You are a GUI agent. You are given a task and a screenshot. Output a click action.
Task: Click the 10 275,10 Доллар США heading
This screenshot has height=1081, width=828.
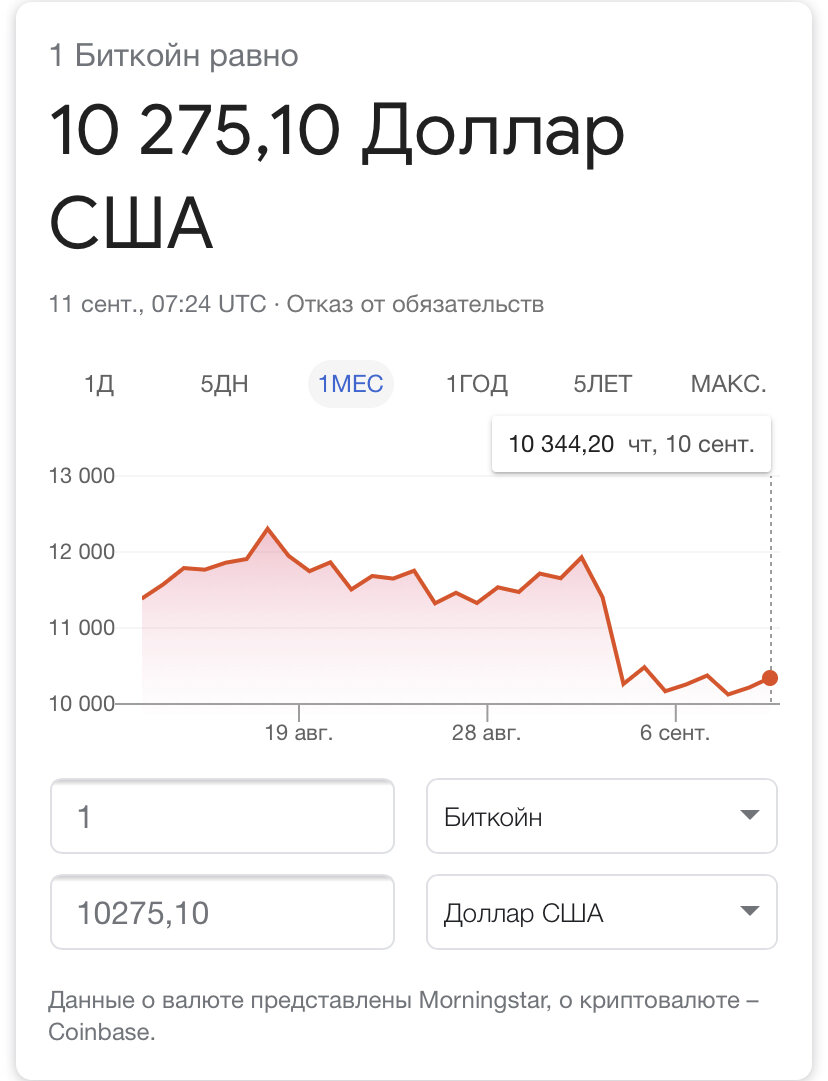point(337,176)
